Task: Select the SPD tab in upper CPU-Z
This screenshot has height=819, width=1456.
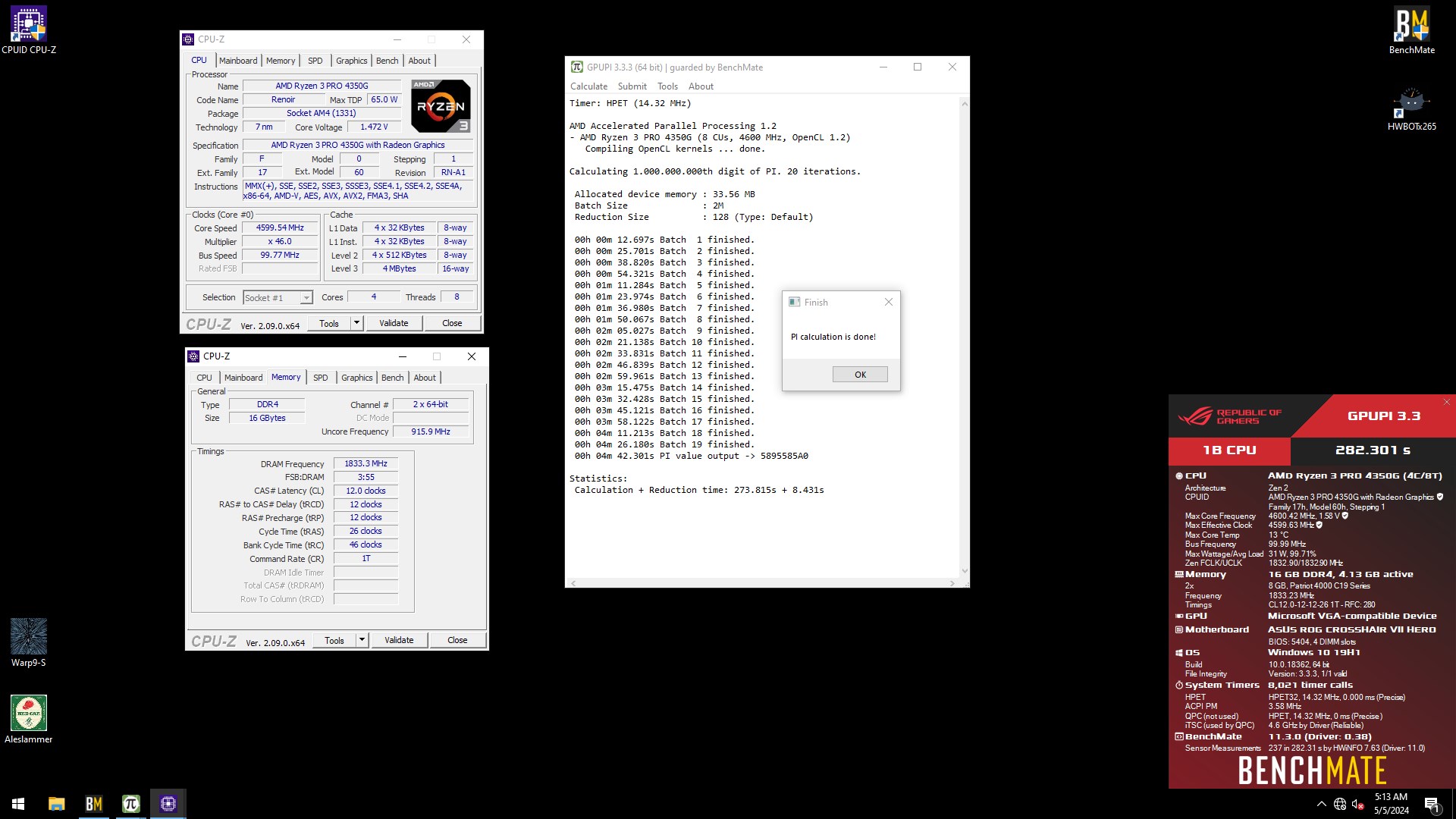Action: [x=315, y=61]
